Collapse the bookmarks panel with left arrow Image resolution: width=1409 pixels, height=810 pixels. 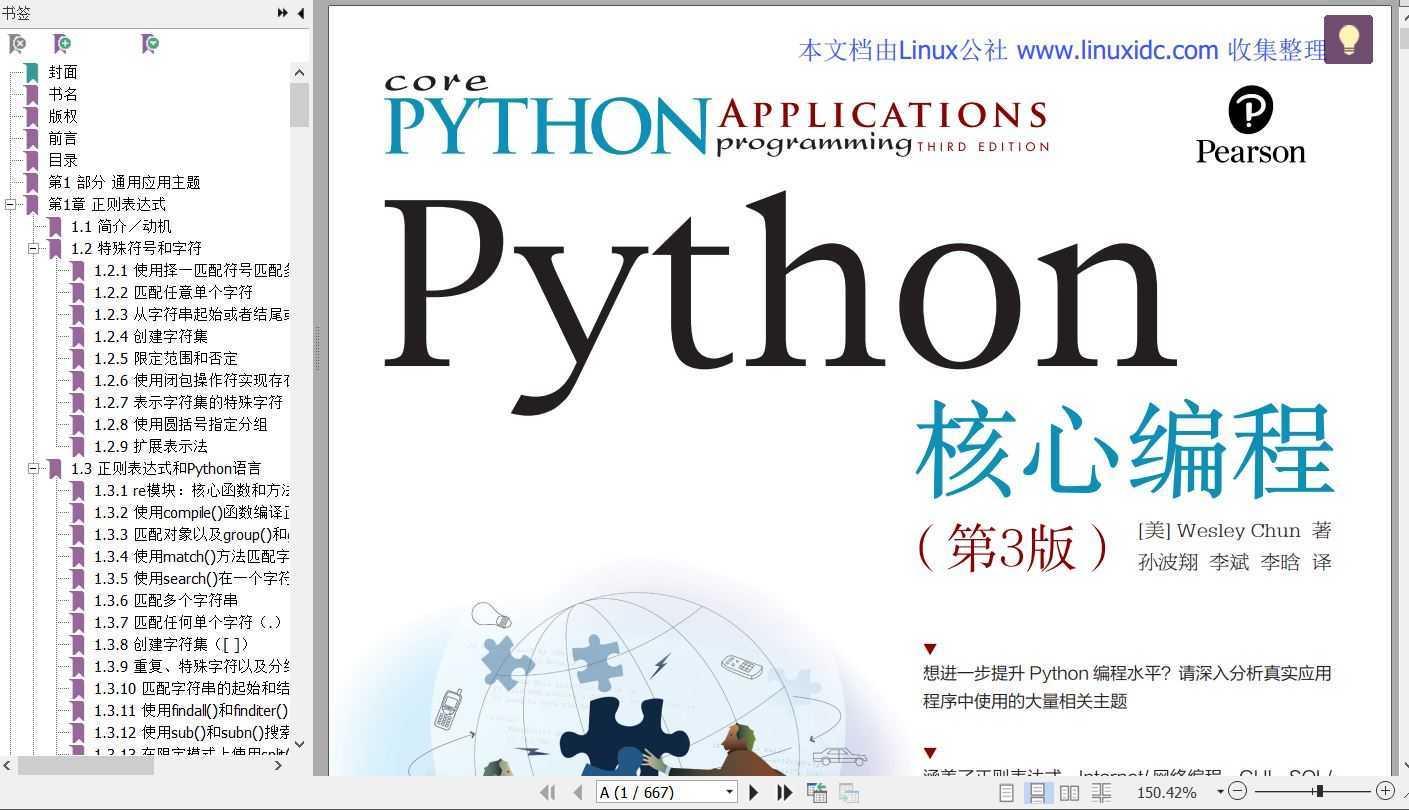[301, 13]
